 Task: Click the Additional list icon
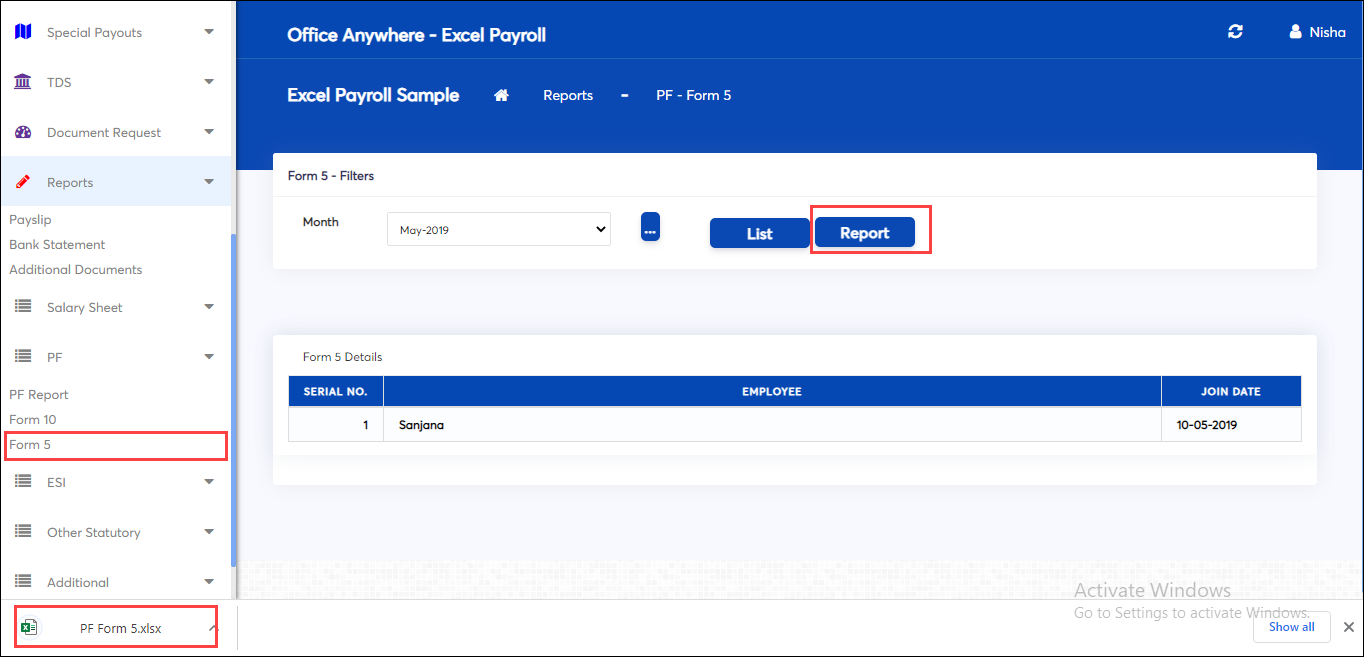pyautogui.click(x=23, y=582)
